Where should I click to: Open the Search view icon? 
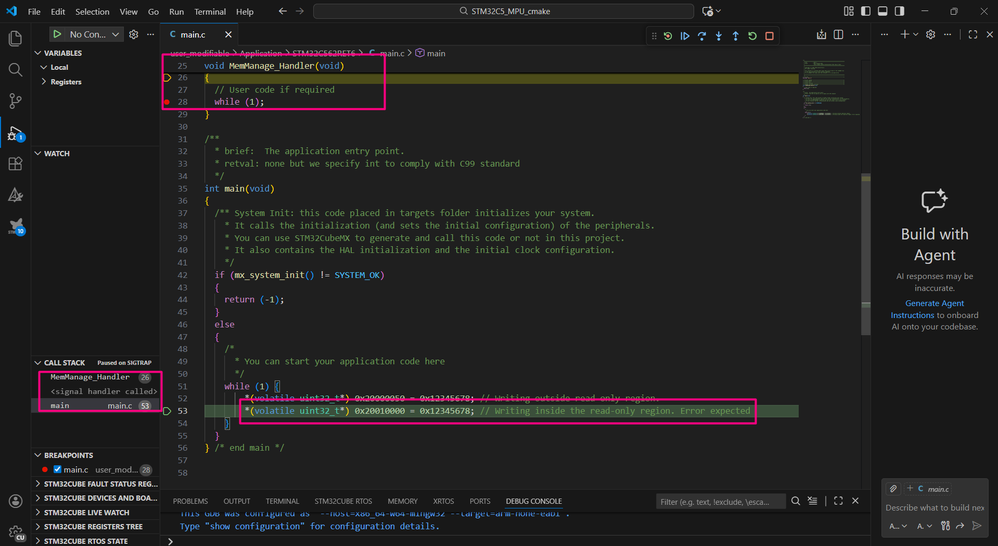[15, 70]
